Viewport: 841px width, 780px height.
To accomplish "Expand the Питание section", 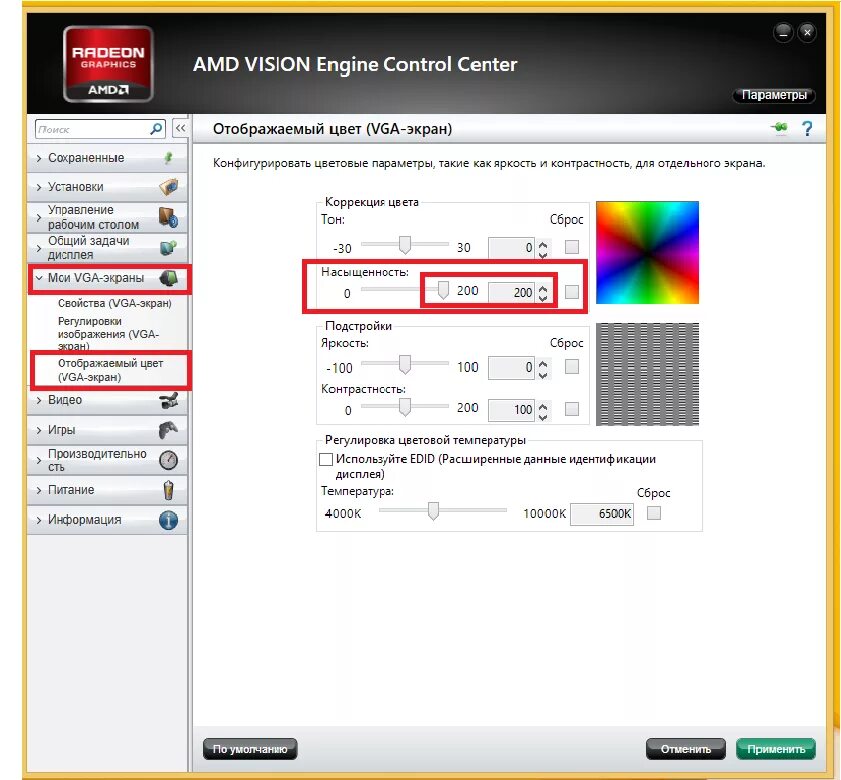I will tap(39, 490).
